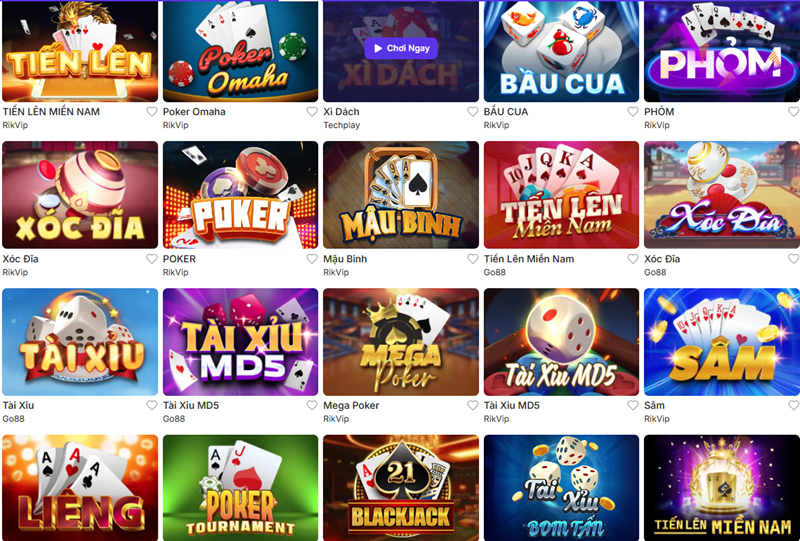Click the Mega Poker title link
Image resolution: width=800 pixels, height=541 pixels.
(351, 406)
